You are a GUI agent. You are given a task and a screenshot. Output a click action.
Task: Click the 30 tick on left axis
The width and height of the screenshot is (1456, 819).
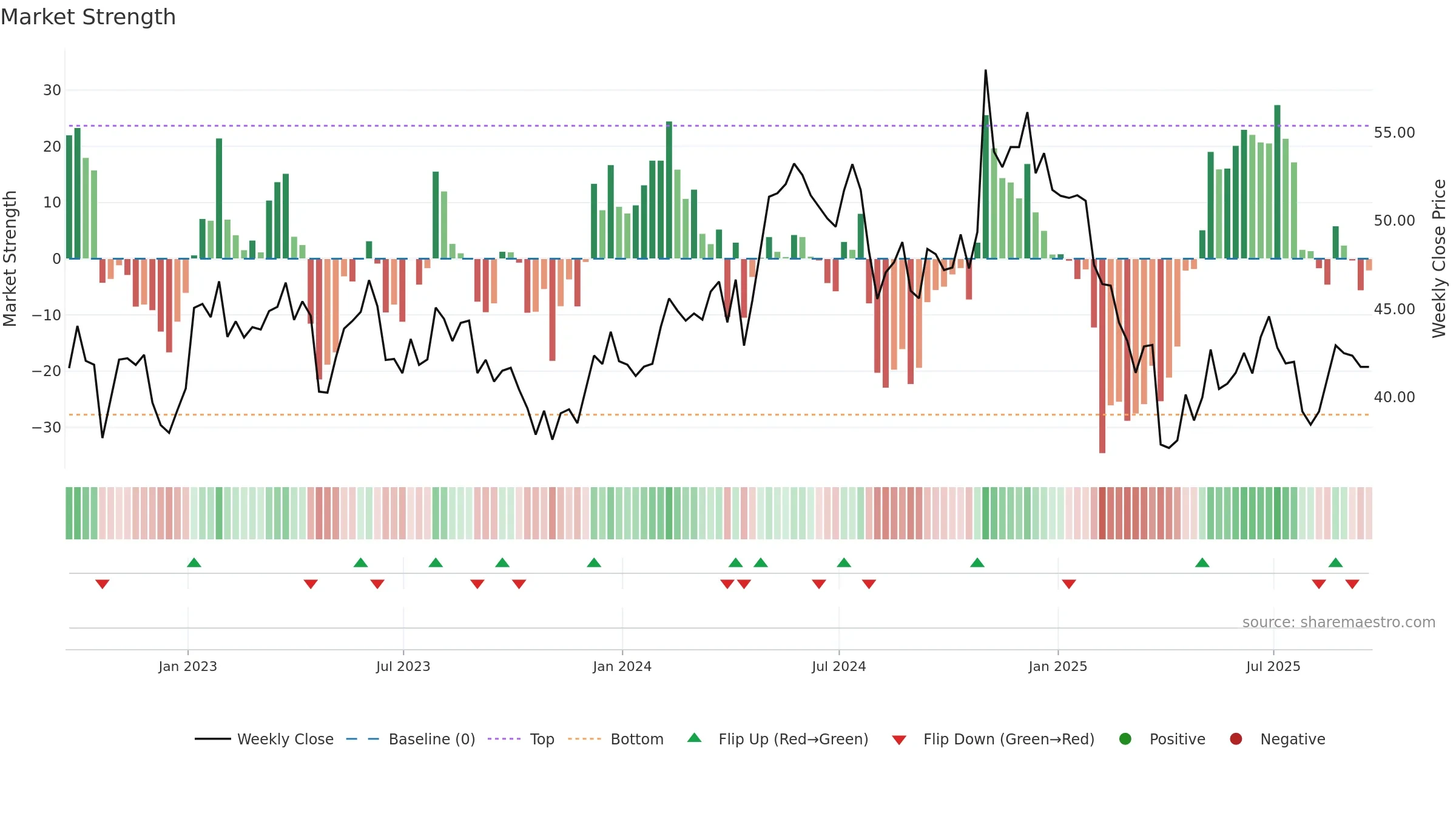click(52, 90)
